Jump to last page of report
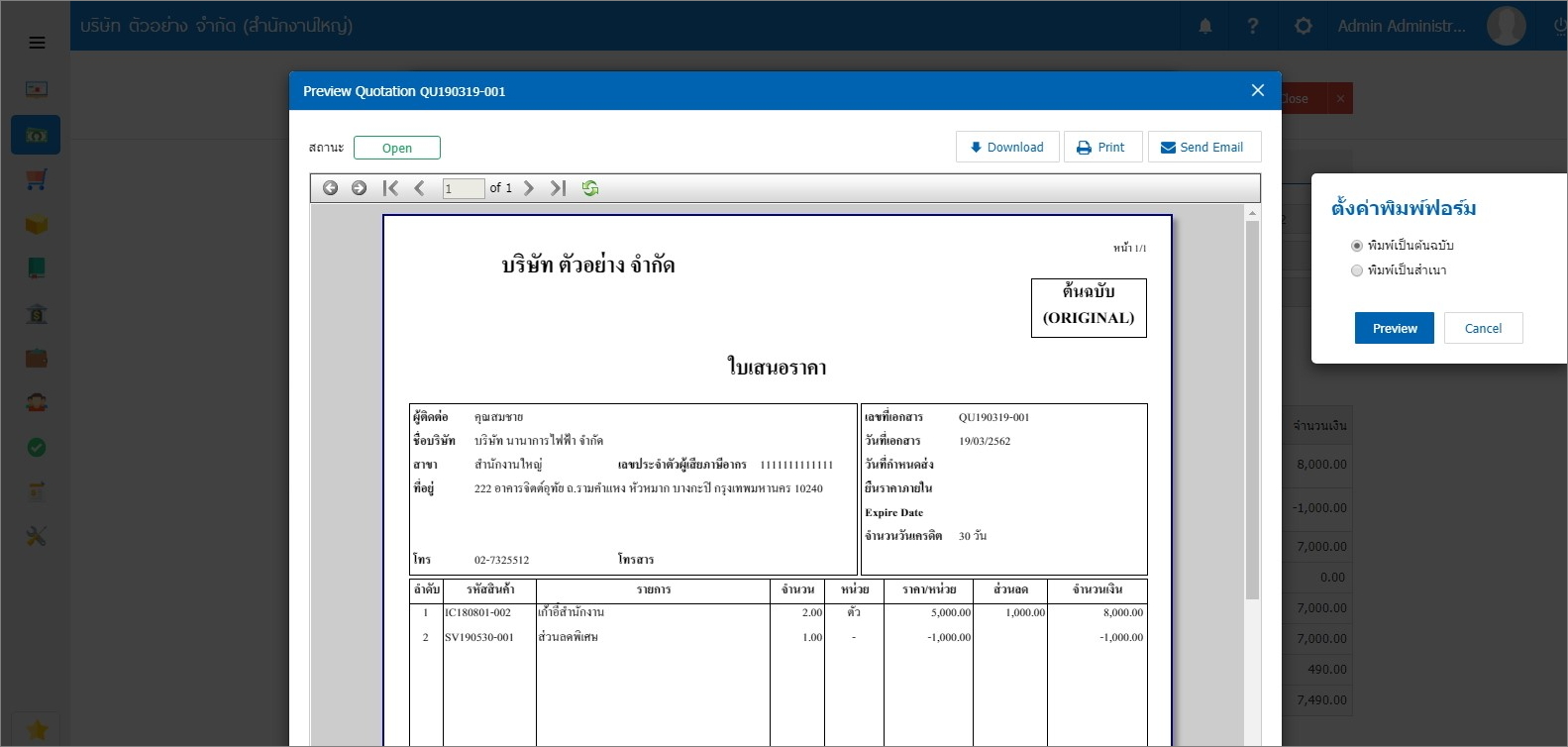Screen dimensions: 1568x747 [x=558, y=188]
